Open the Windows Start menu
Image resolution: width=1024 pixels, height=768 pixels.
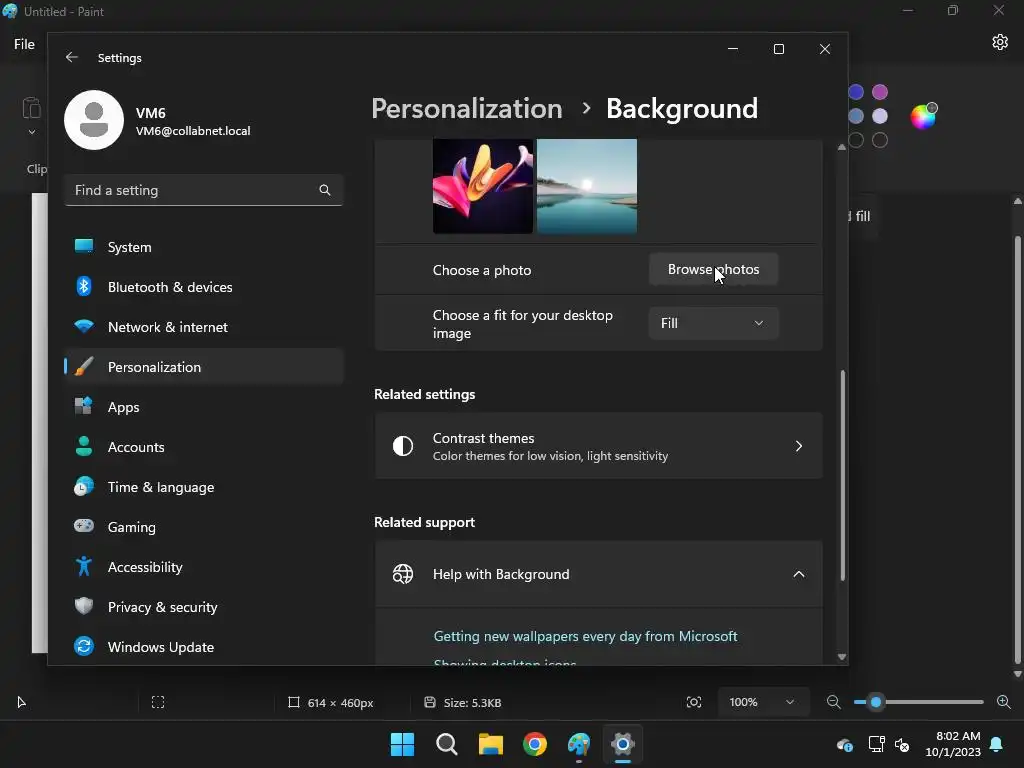402,744
